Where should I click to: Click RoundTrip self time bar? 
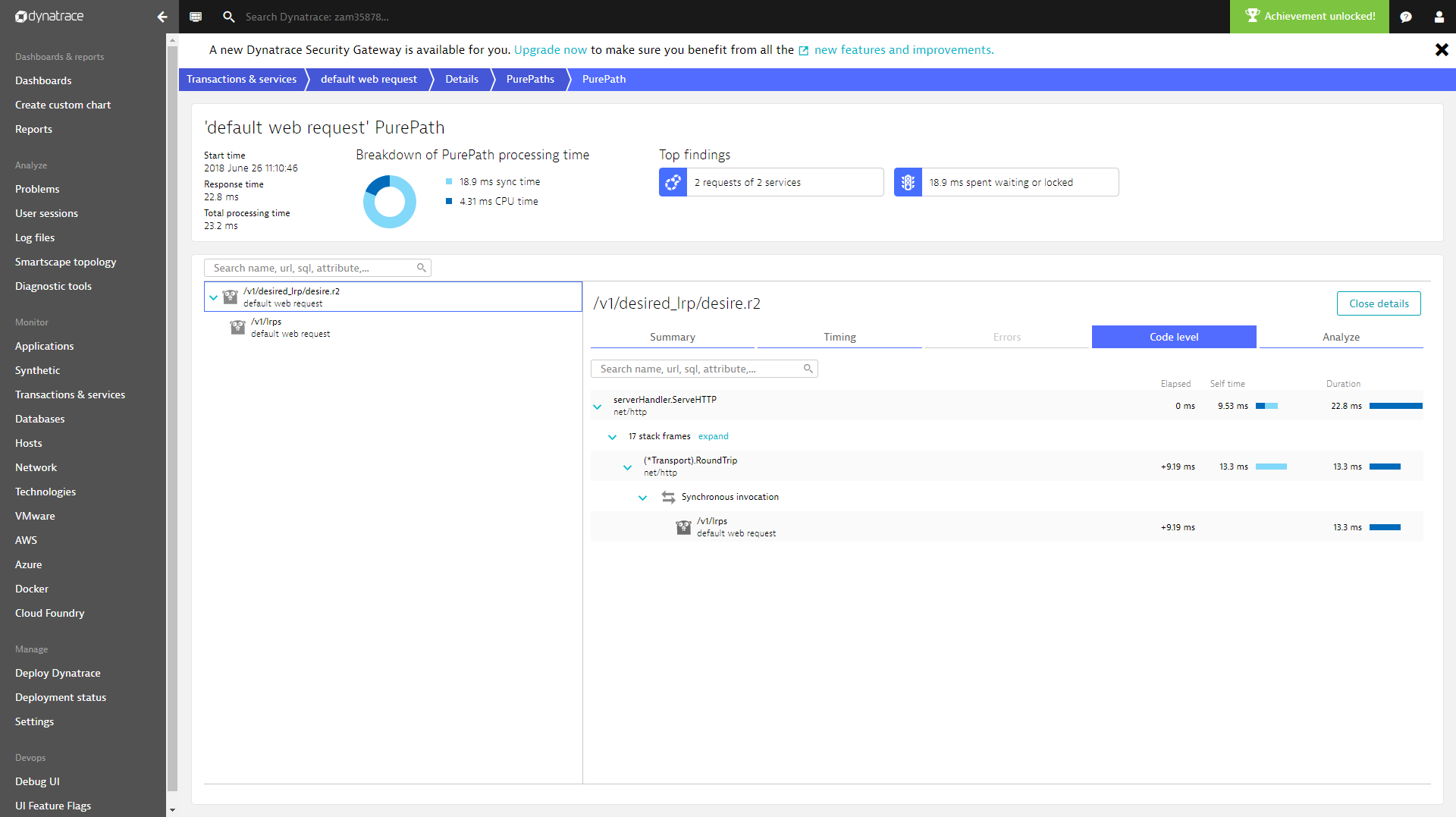pyautogui.click(x=1272, y=467)
